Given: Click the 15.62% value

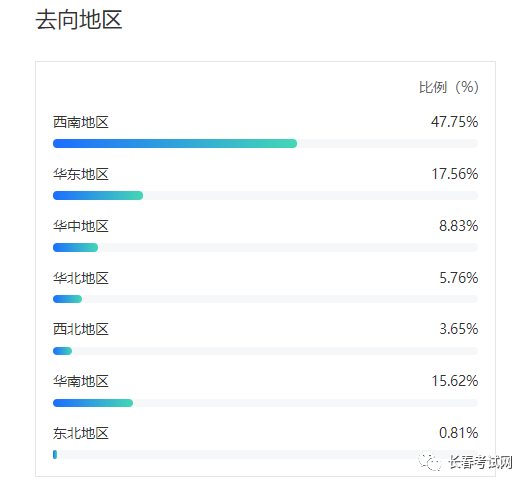Looking at the screenshot, I should (455, 381).
